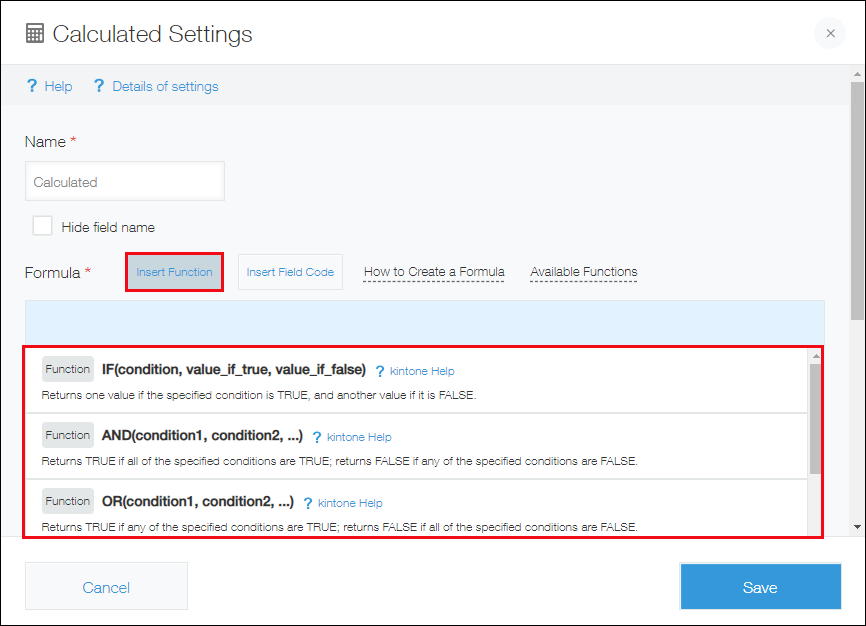
Task: Click the Name input field
Action: pos(124,181)
